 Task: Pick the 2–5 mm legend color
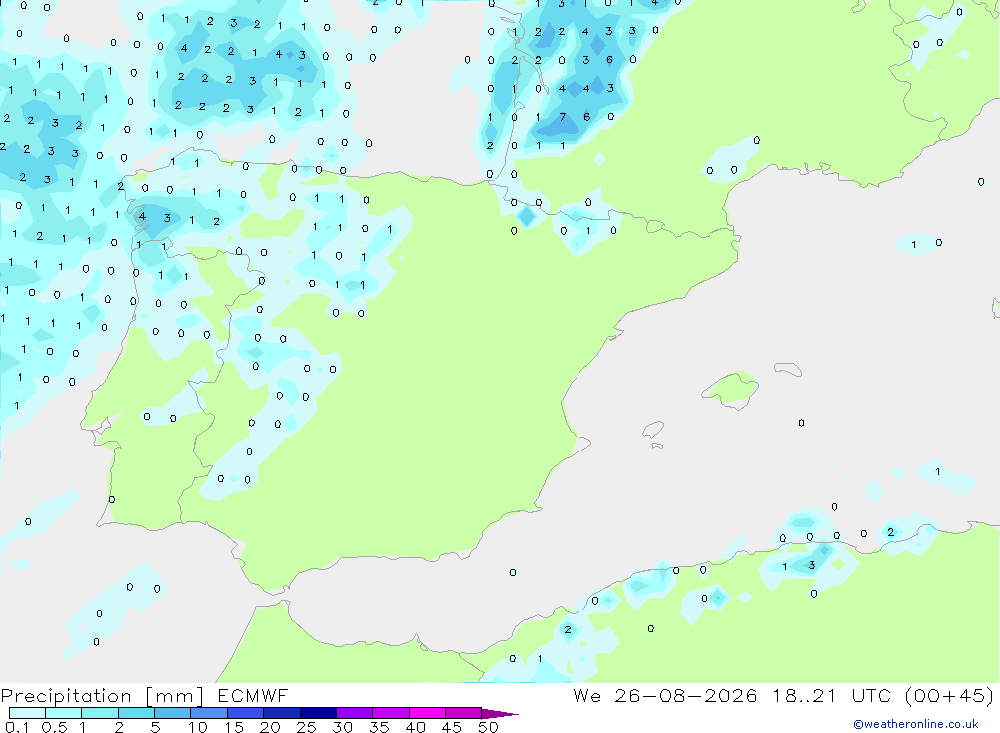(136, 713)
